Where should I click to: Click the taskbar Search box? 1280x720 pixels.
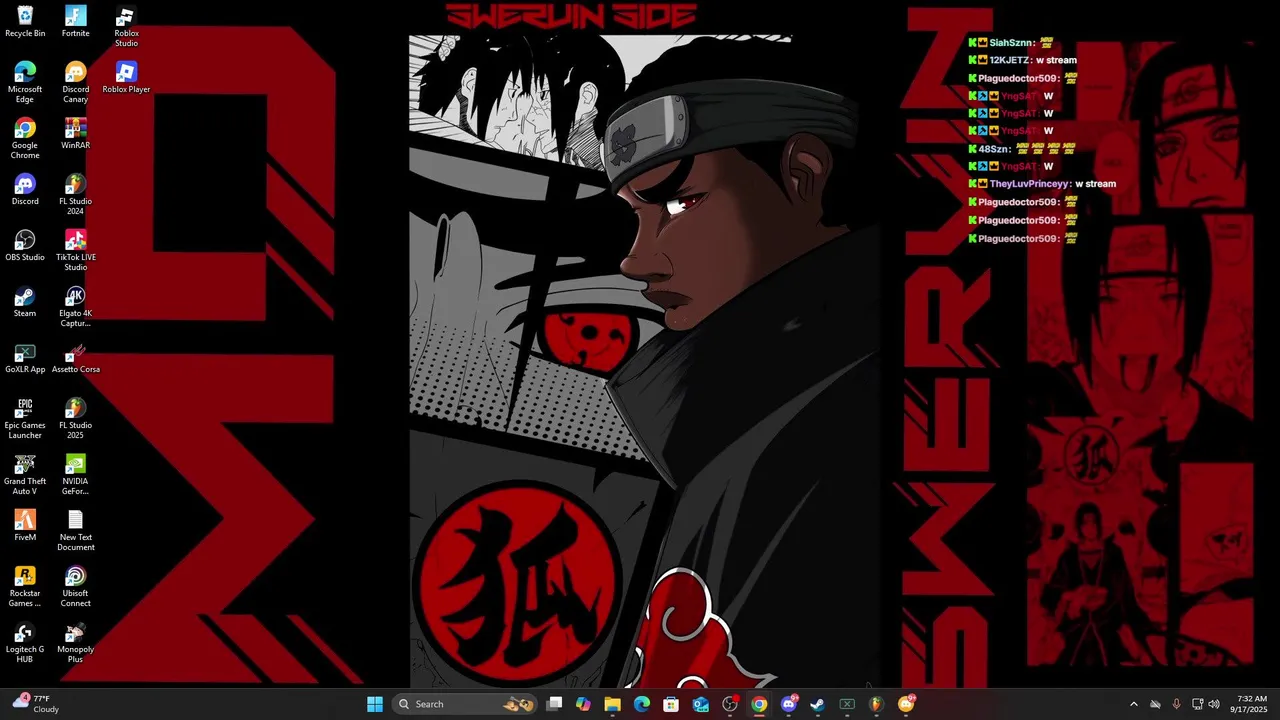464,704
